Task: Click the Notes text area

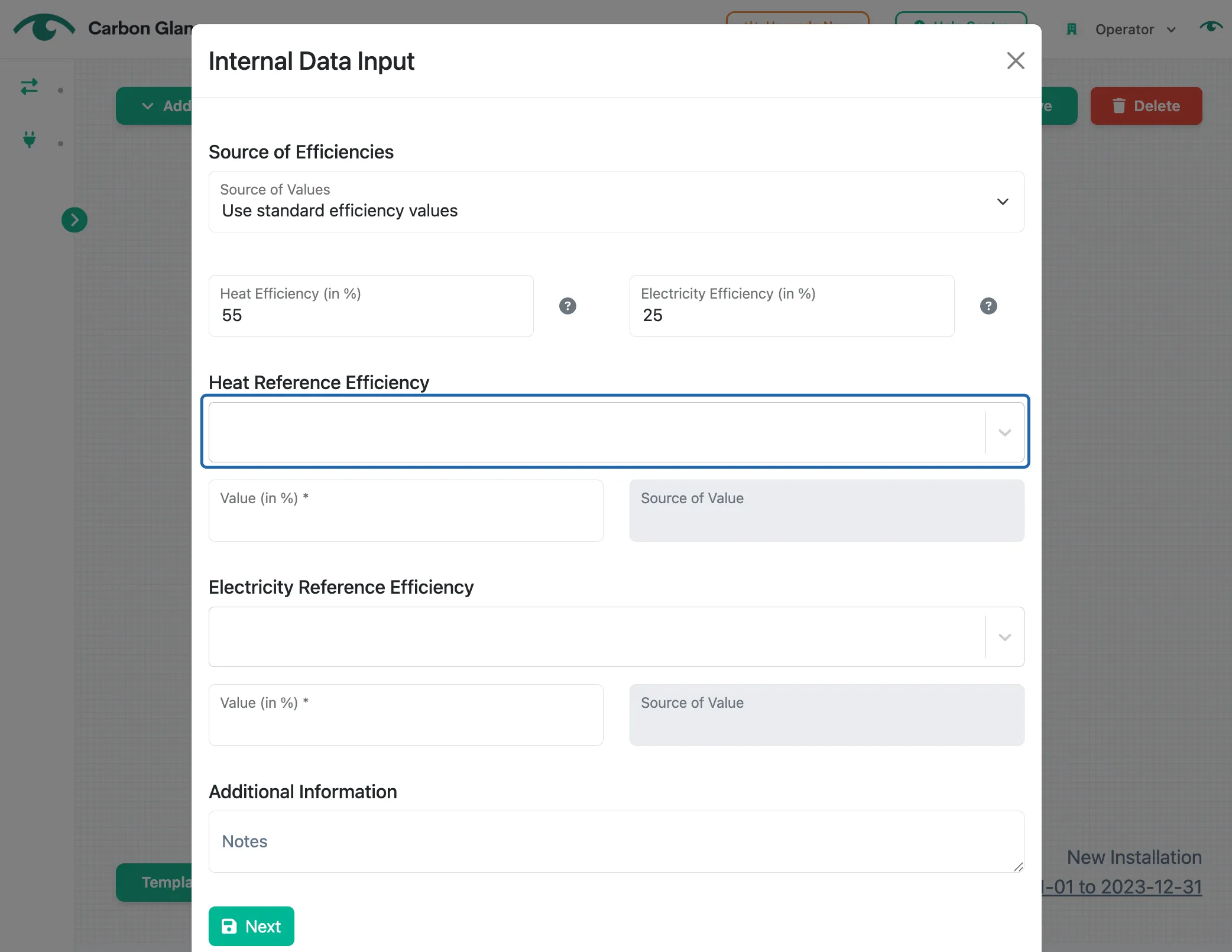Action: coord(616,841)
